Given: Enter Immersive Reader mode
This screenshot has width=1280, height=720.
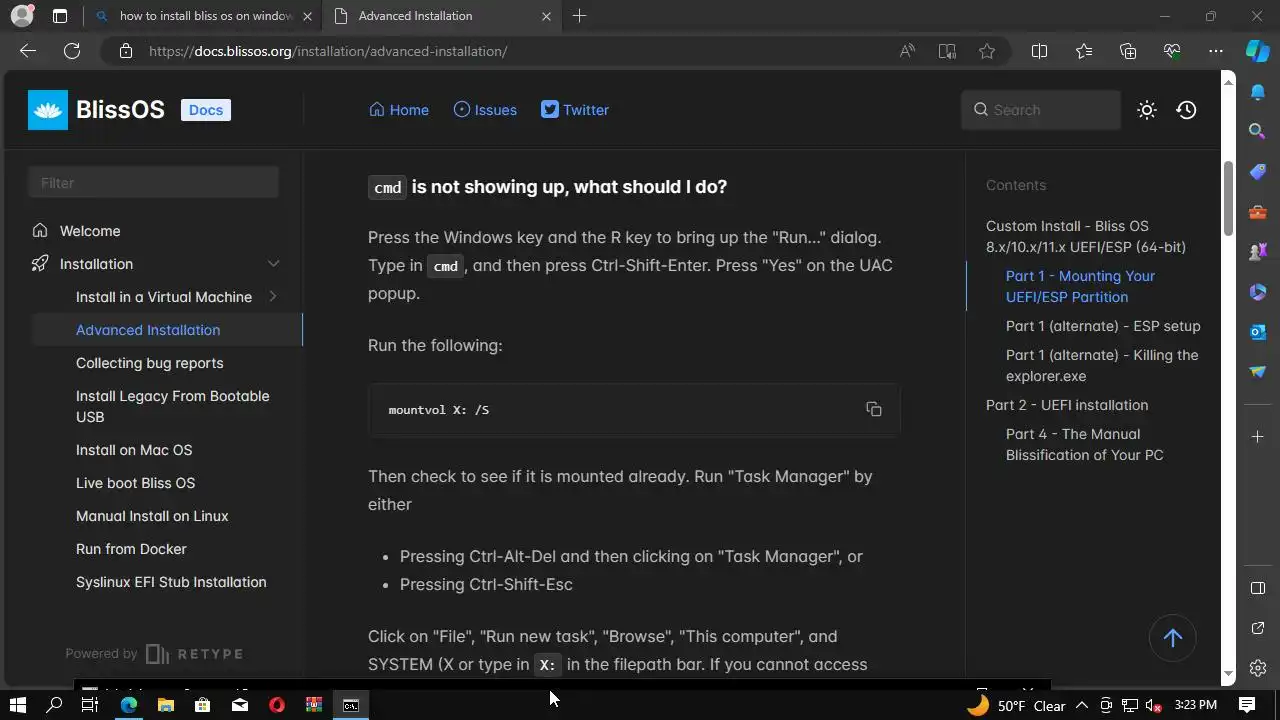Looking at the screenshot, I should 947,51.
